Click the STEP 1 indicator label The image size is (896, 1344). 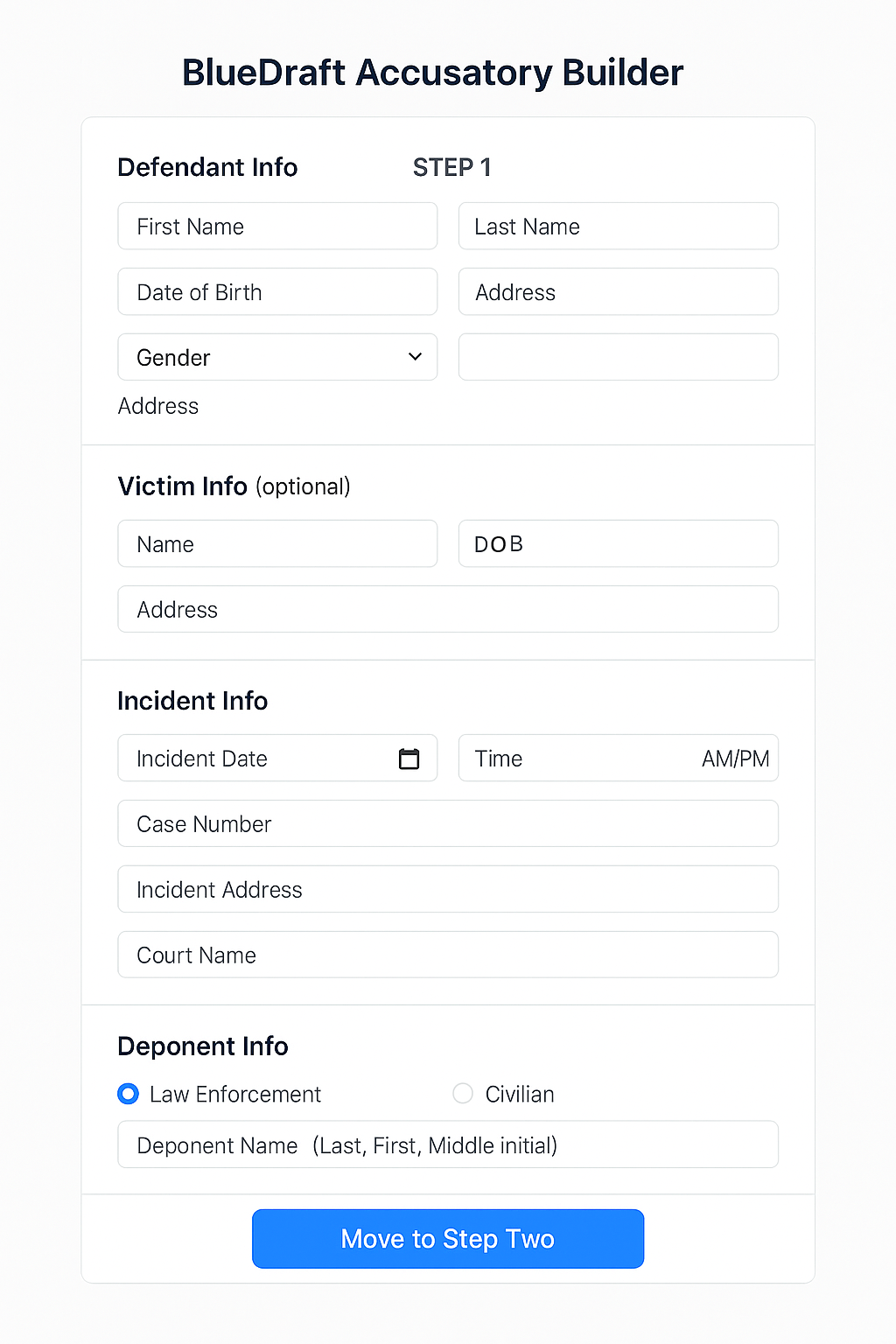(451, 167)
